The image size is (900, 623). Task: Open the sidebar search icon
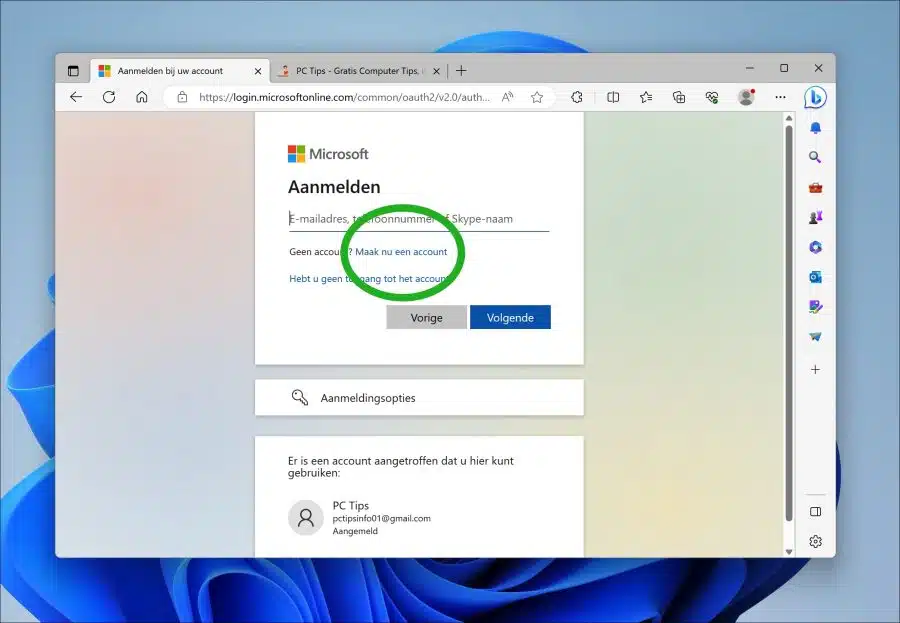[815, 157]
